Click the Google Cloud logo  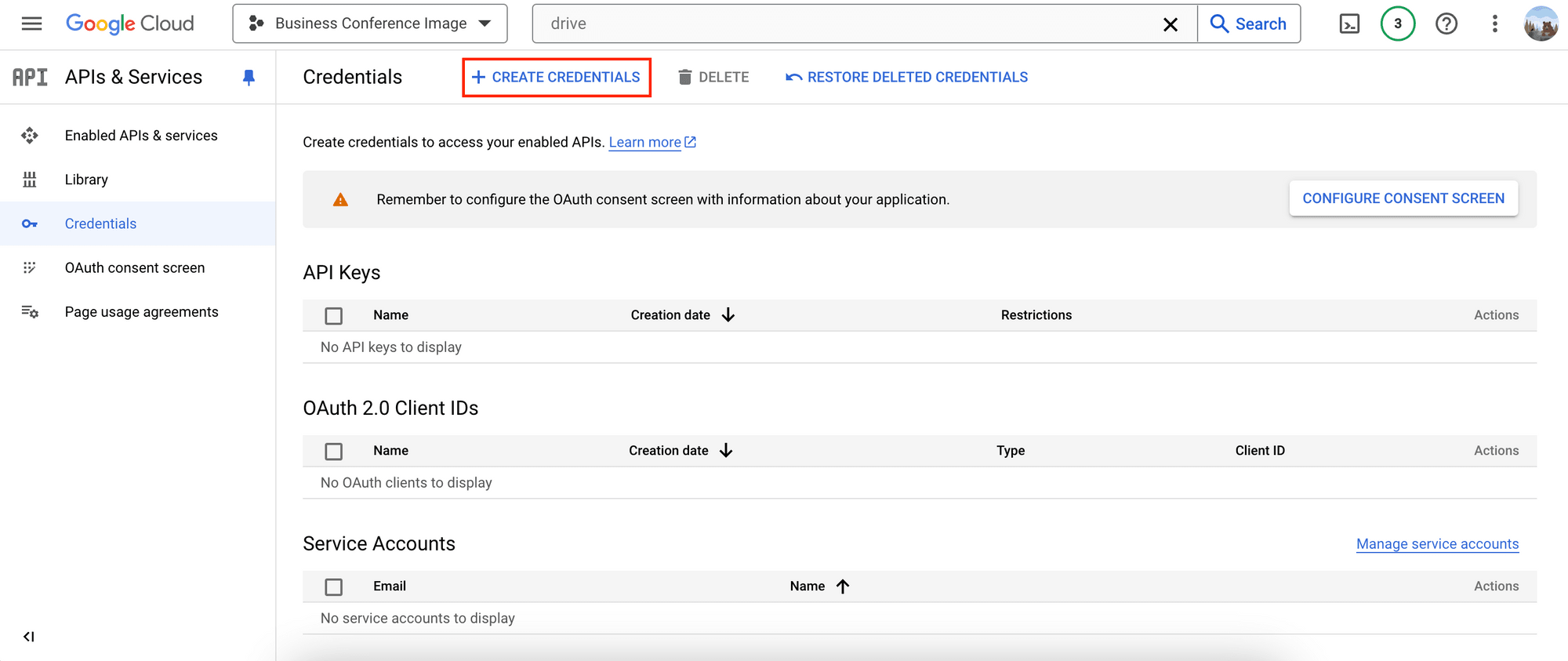(x=129, y=24)
